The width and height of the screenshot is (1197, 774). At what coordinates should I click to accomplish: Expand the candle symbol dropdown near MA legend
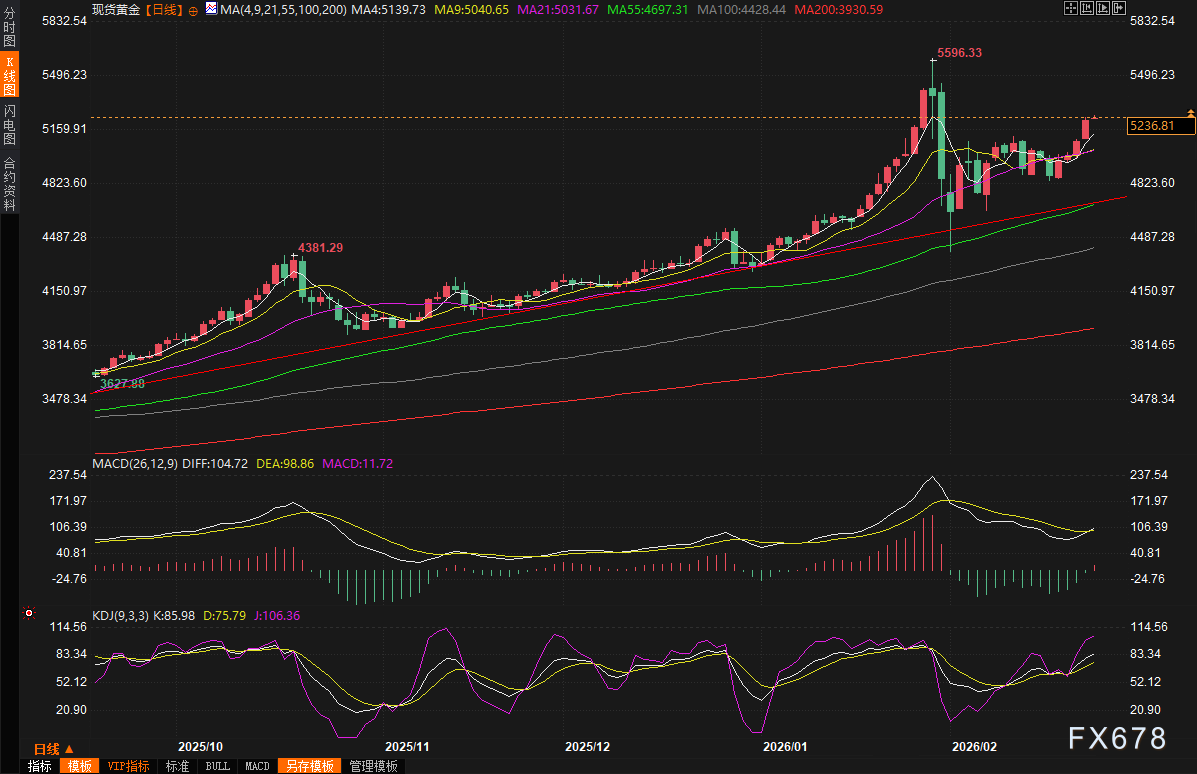tap(210, 8)
